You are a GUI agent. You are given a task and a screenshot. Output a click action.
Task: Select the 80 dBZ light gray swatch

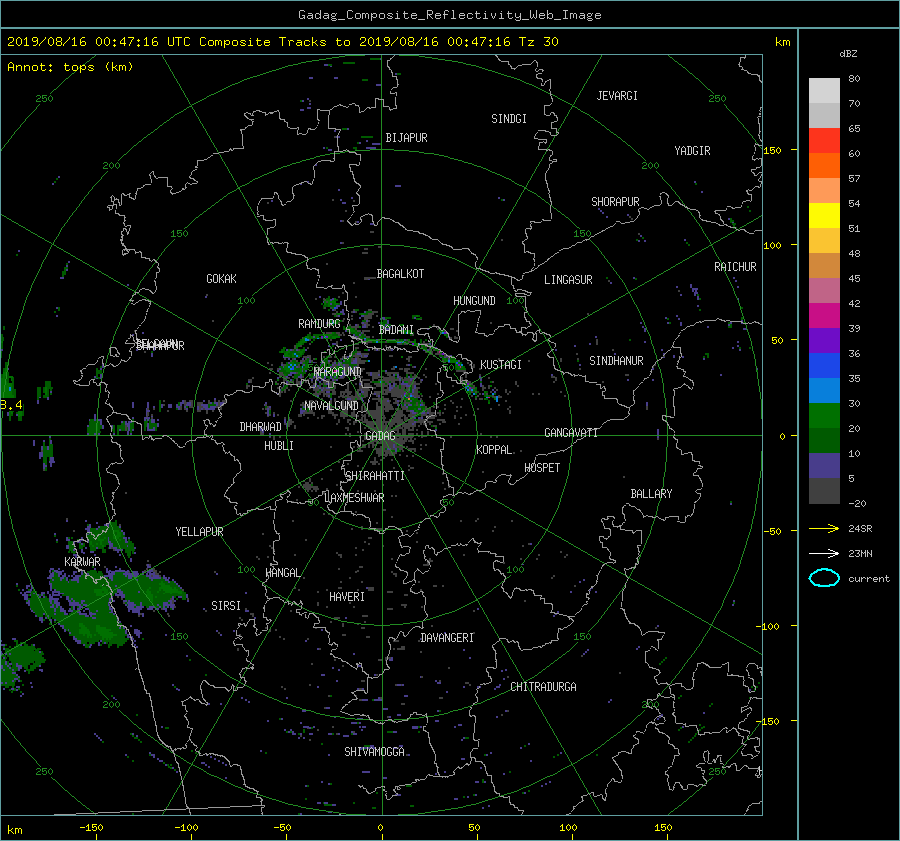click(x=824, y=90)
